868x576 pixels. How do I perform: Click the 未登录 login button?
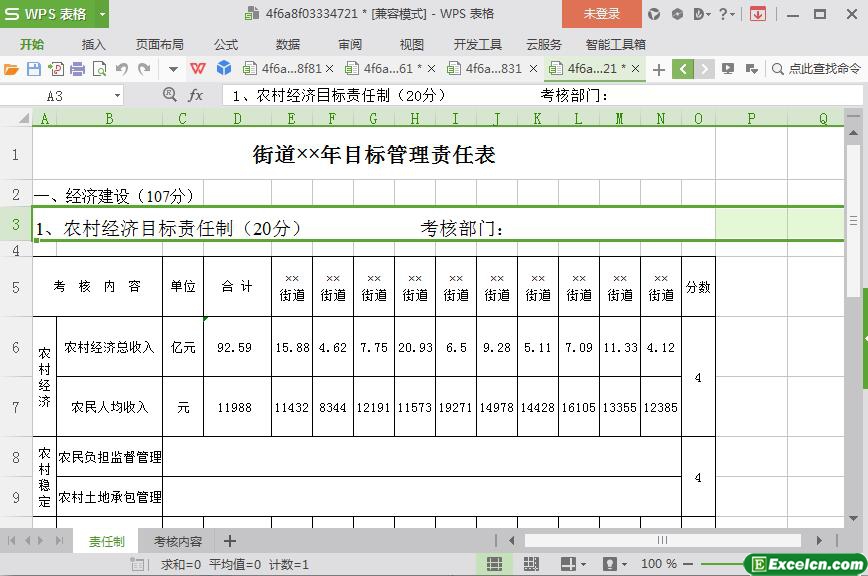point(601,14)
